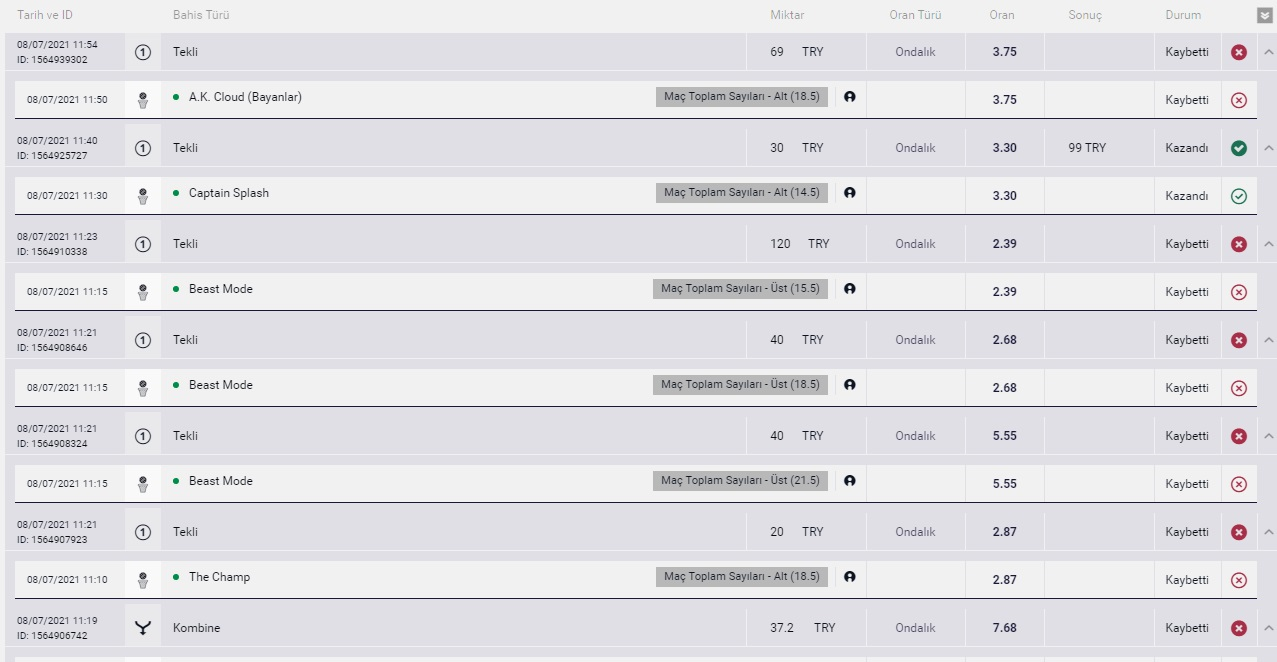
Task: Click the outlined won checkmark in Captain Splash row
Action: click(x=1239, y=196)
